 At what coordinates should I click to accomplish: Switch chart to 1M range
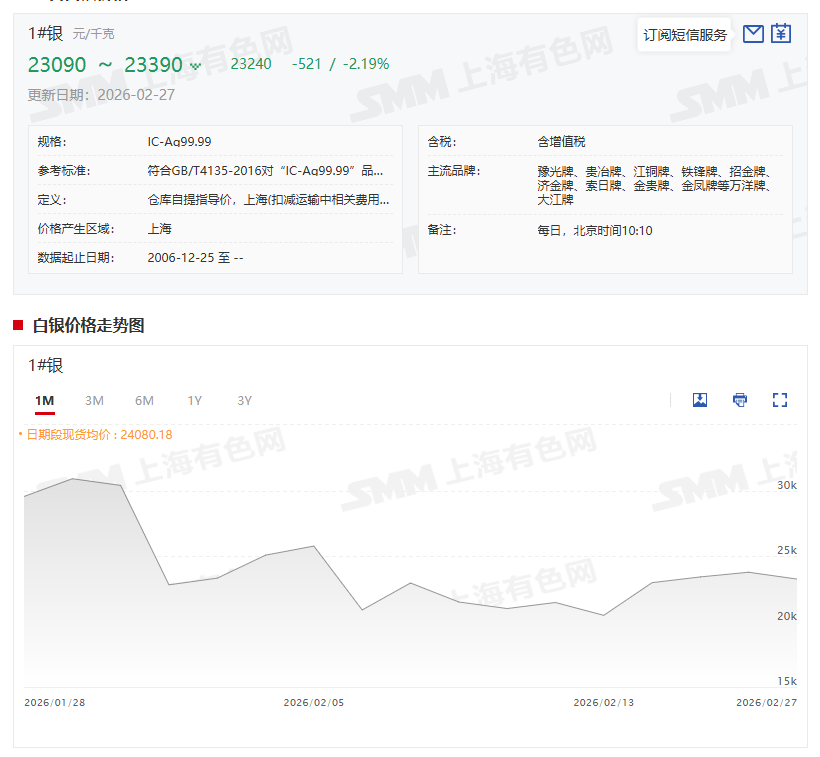tap(44, 401)
